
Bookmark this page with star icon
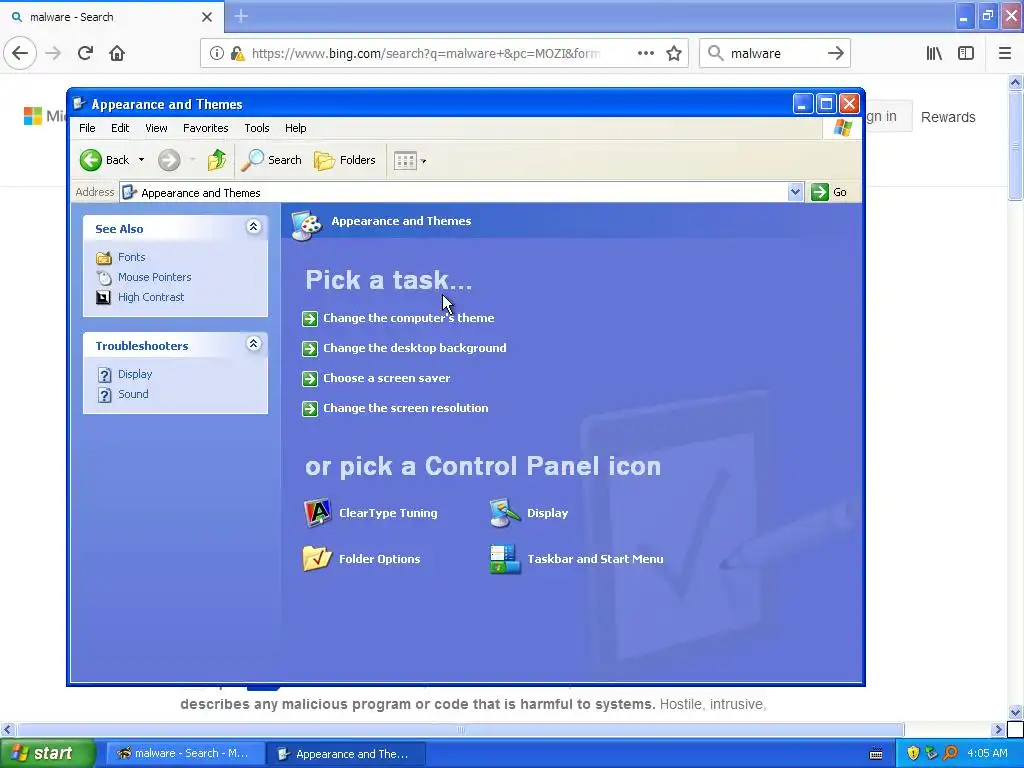coord(674,54)
